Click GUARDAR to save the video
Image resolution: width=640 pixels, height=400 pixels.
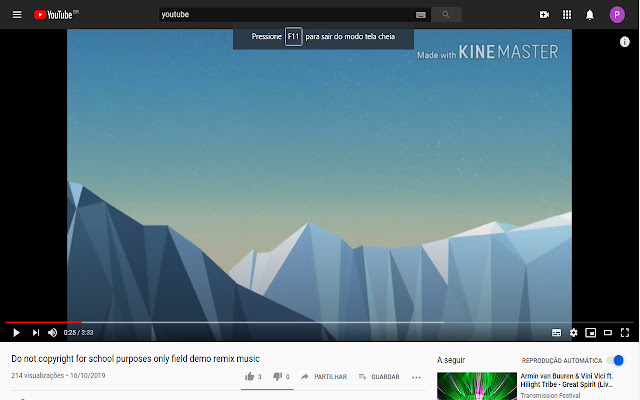click(379, 376)
